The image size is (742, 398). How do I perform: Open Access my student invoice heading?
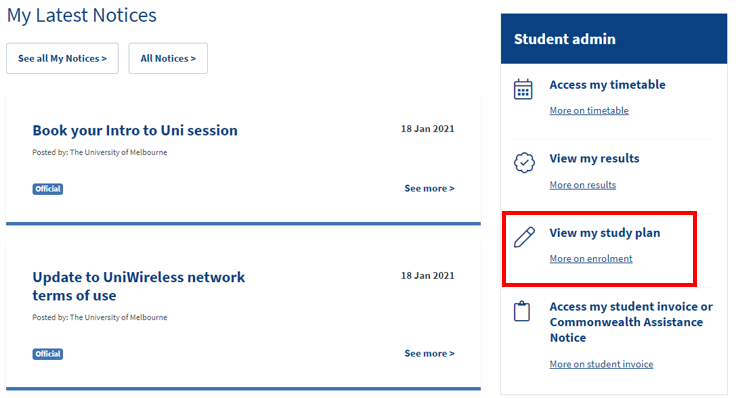click(631, 322)
